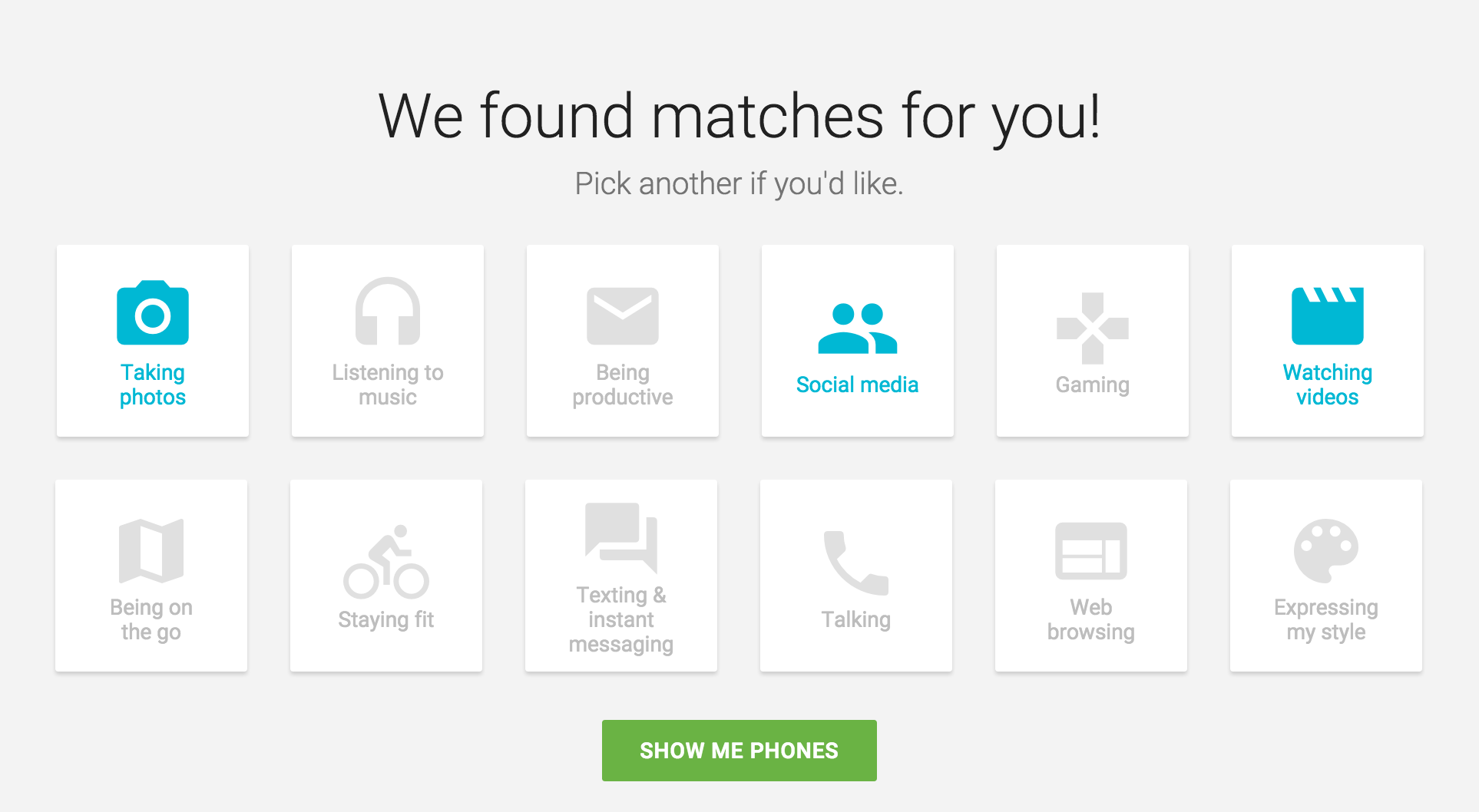Deselect the Watching videos label

1328,385
